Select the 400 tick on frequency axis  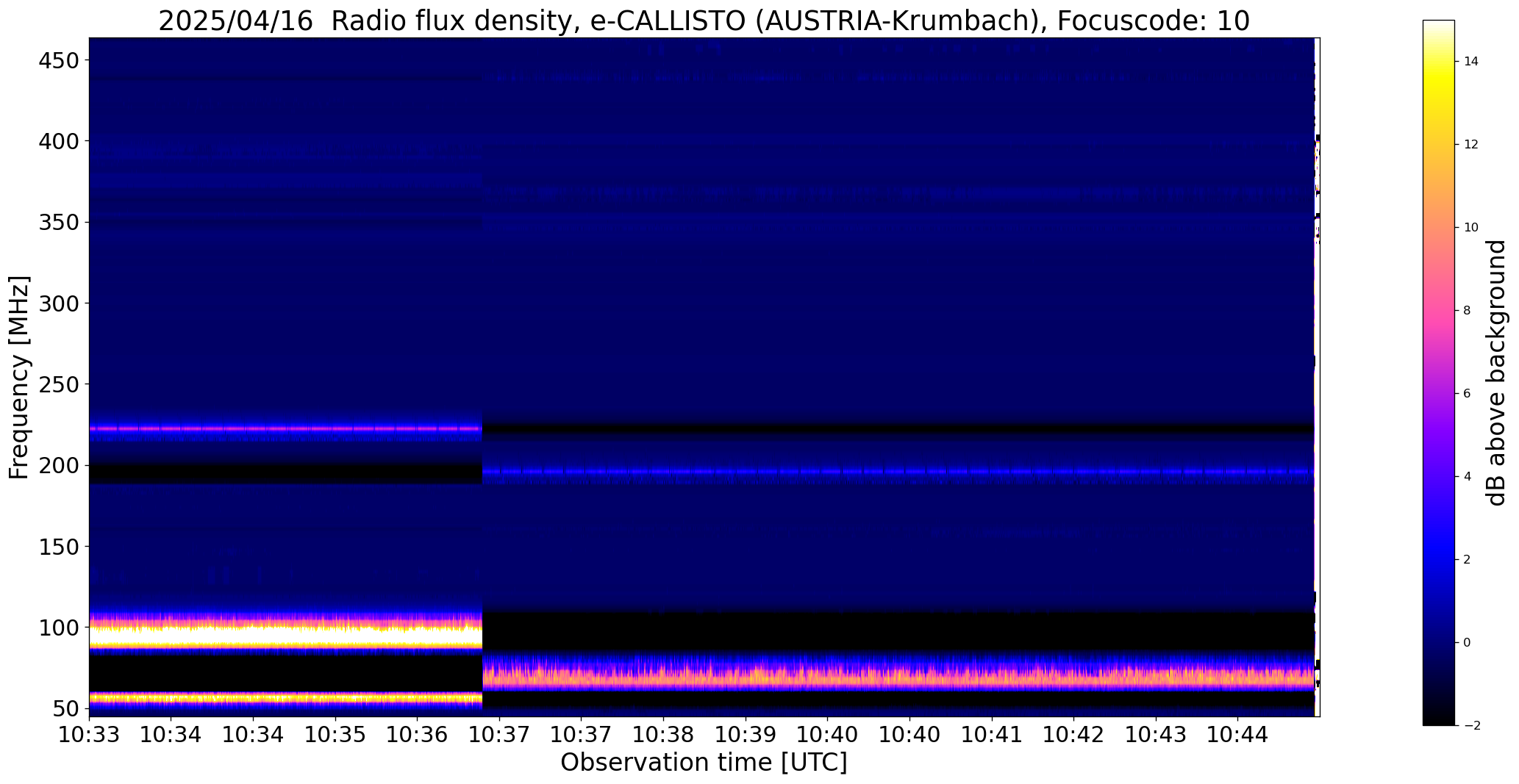[58, 140]
